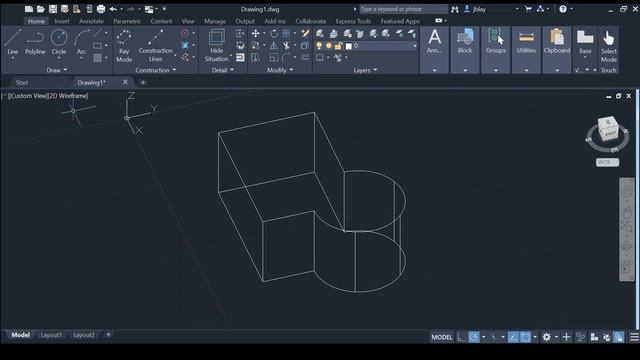Open the Layout2 tab
Screen dimensions: 640x360
point(84,335)
